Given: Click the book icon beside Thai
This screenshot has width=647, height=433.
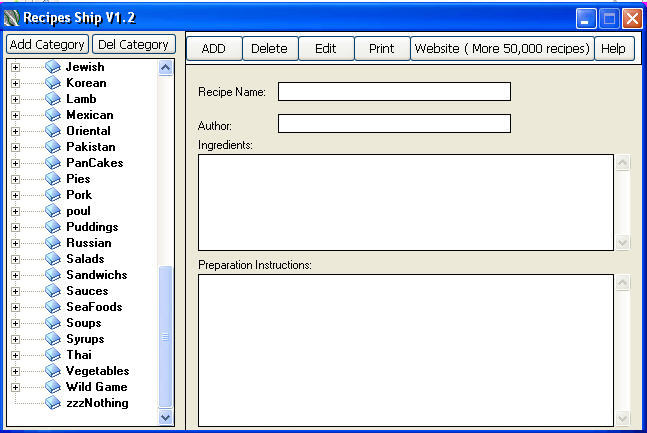Looking at the screenshot, I should (x=53, y=355).
